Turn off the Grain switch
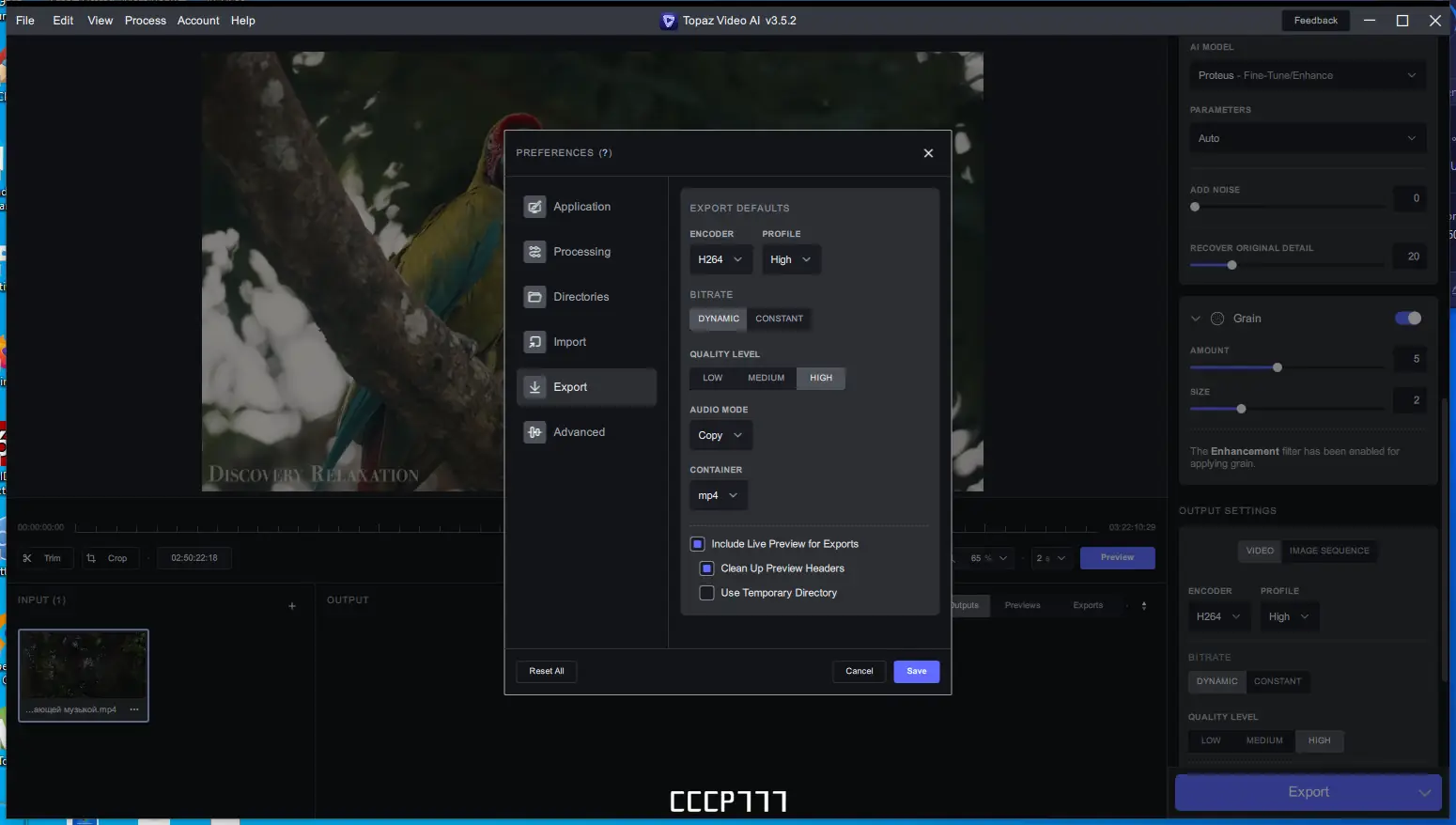The width and height of the screenshot is (1456, 825). pyautogui.click(x=1408, y=319)
